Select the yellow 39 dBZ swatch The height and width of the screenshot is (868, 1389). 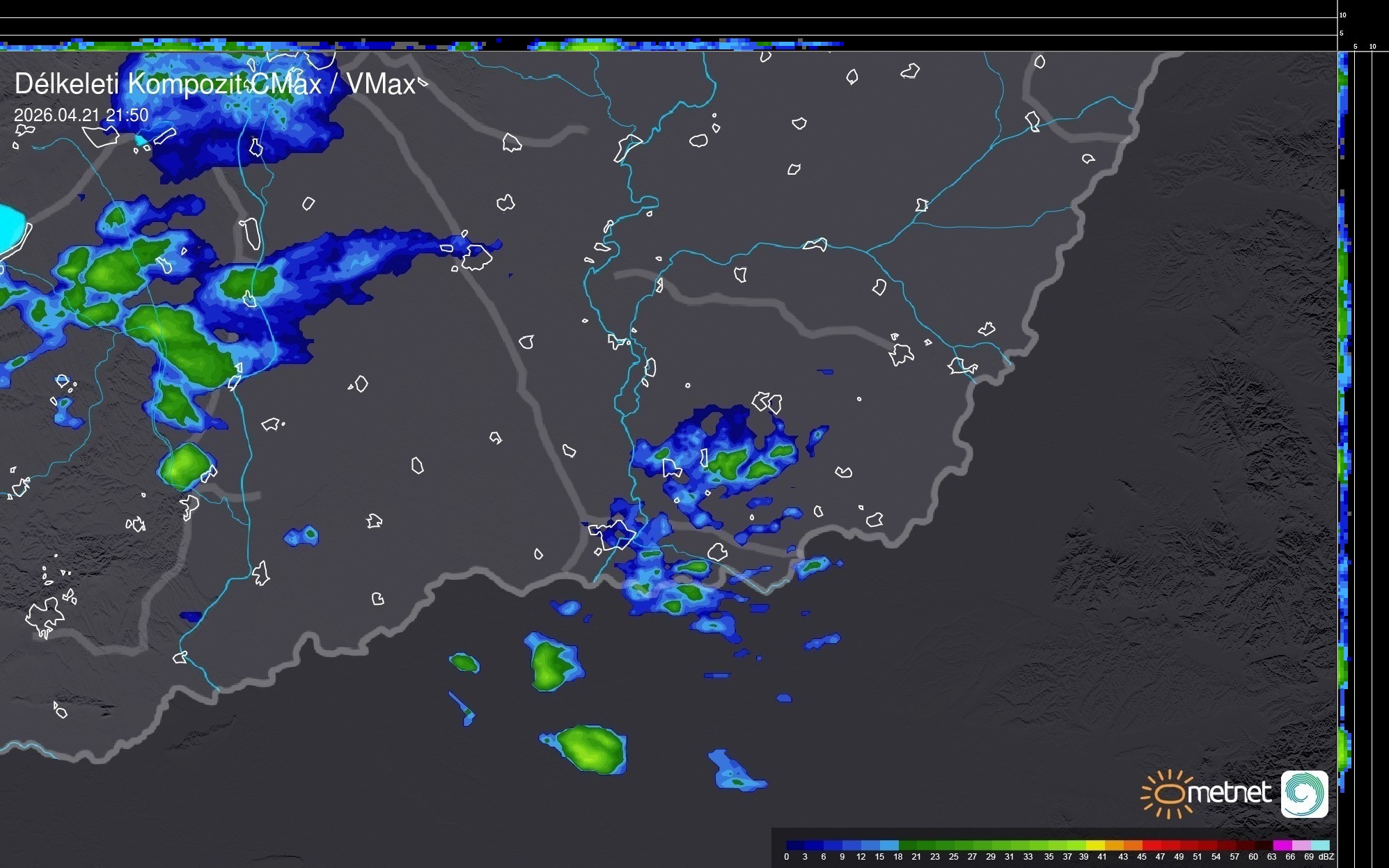click(1095, 845)
